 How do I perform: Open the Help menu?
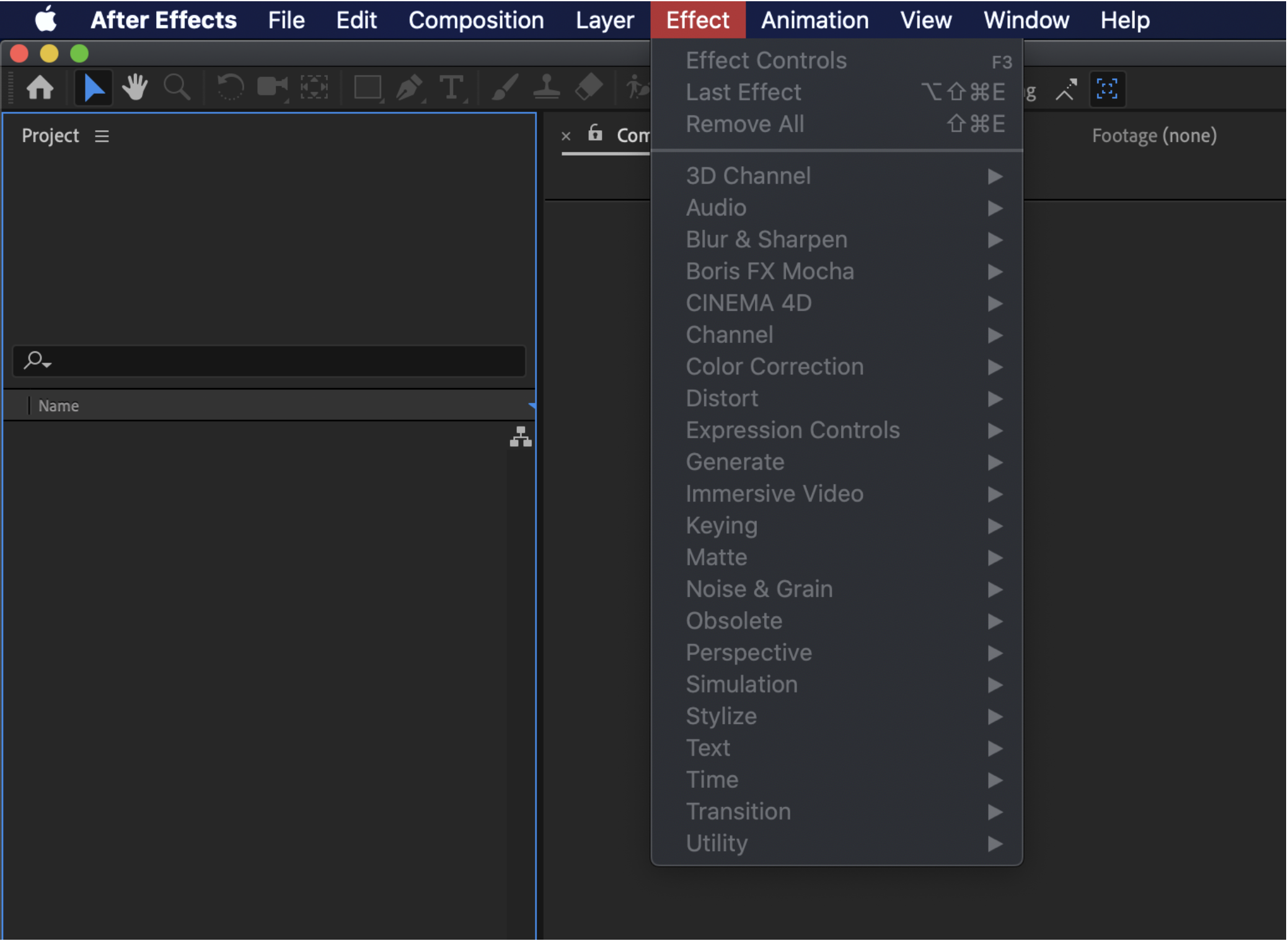coord(1125,20)
